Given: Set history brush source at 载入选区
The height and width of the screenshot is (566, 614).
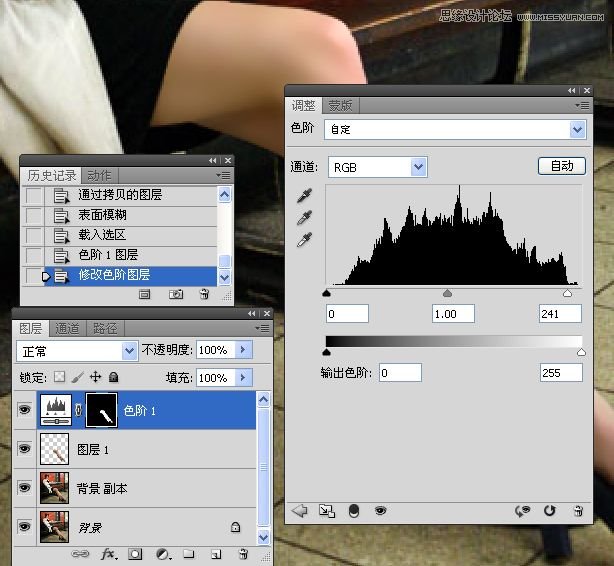Looking at the screenshot, I should (x=33, y=235).
